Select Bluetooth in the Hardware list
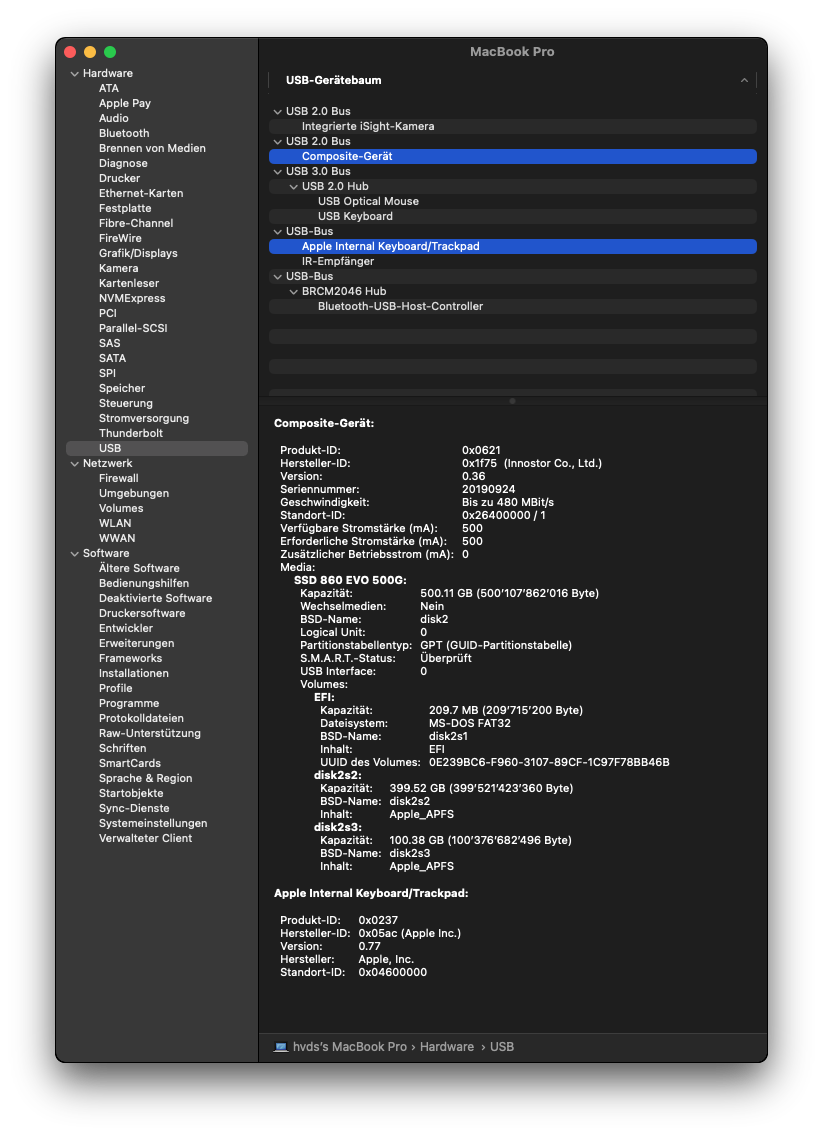Image resolution: width=823 pixels, height=1136 pixels. [x=124, y=133]
